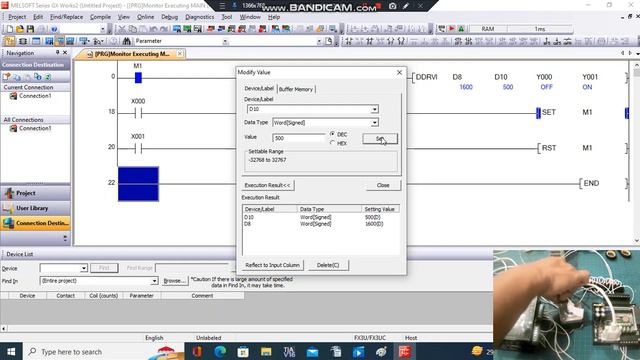Click the Close button in Modify Value

coord(383,185)
